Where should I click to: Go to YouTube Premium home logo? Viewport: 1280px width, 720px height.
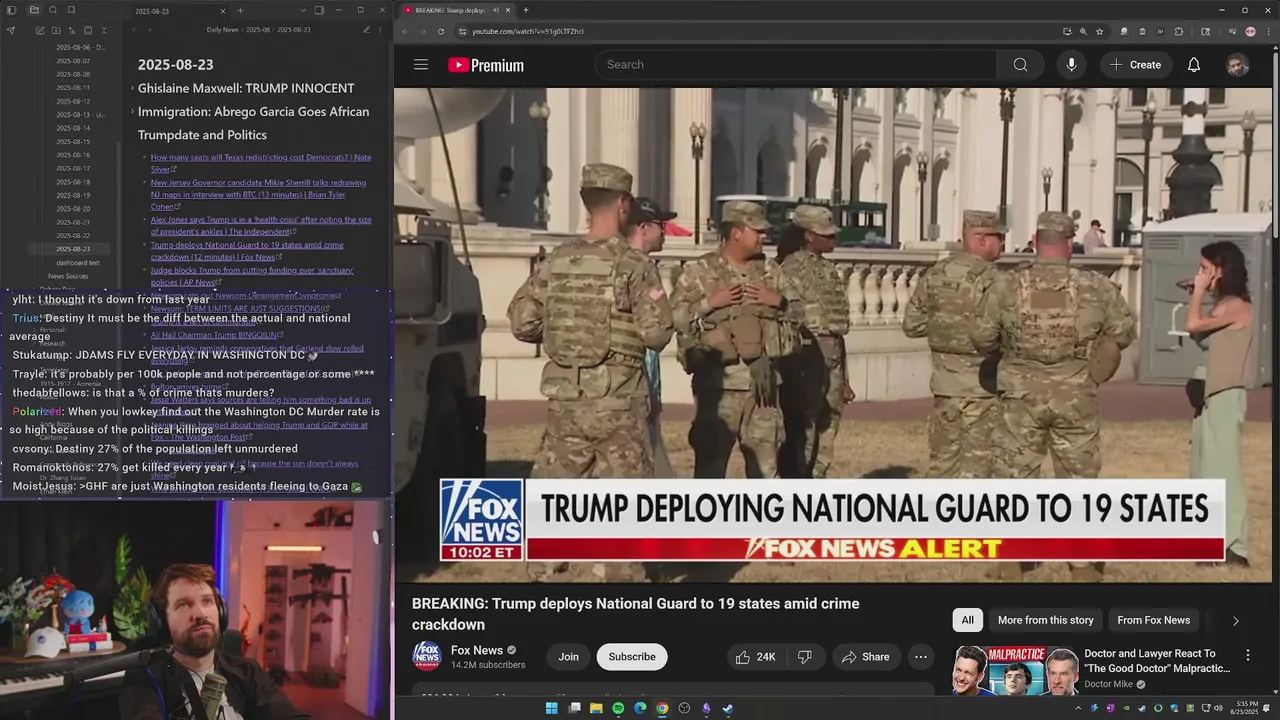[x=486, y=65]
